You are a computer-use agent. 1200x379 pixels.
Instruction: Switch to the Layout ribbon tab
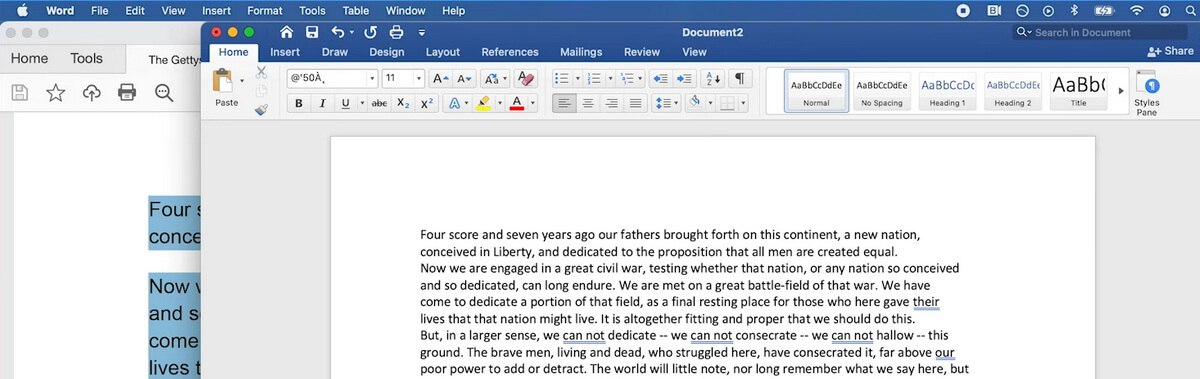(443, 52)
